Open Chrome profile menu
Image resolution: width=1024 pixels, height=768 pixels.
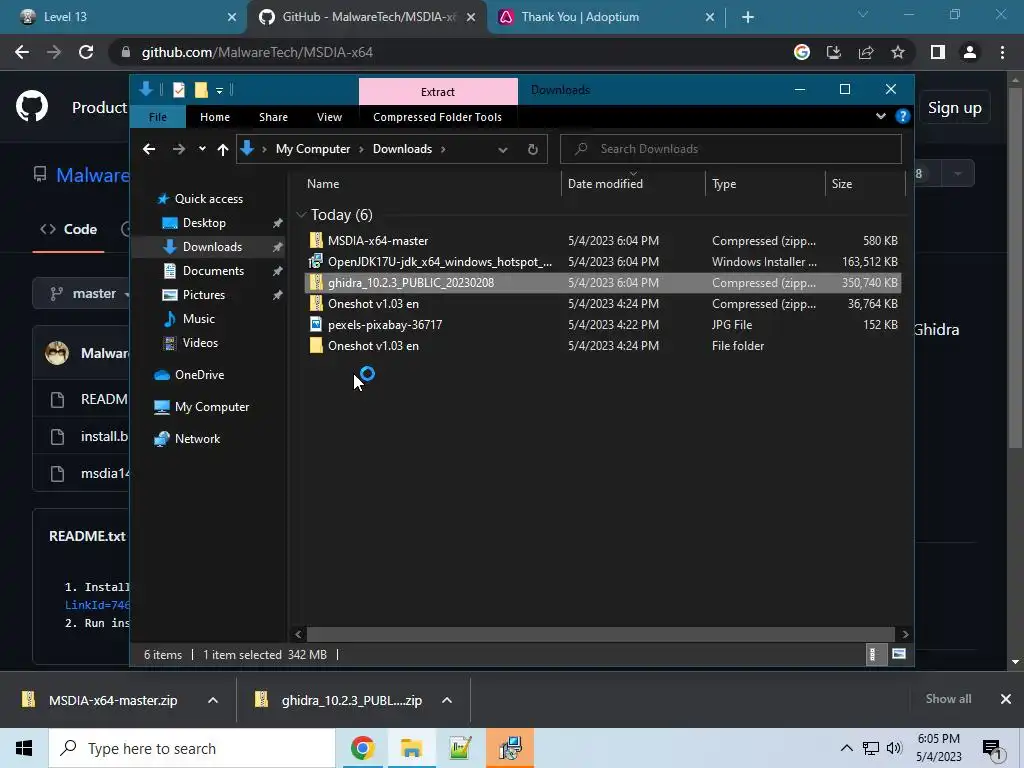970,52
